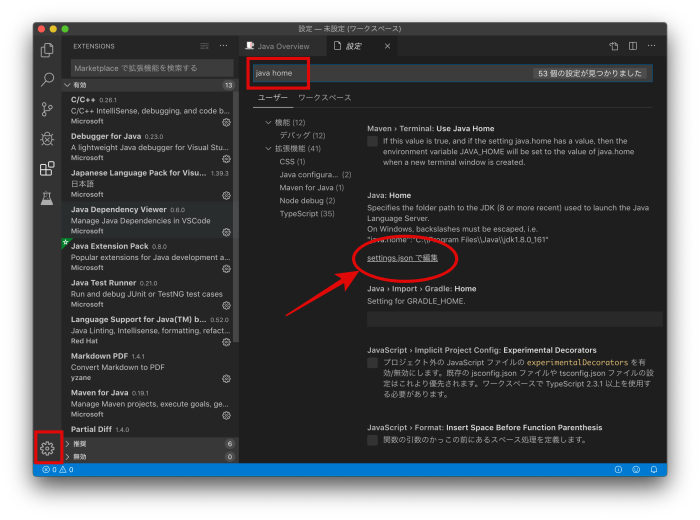The width and height of the screenshot is (700, 520).
Task: Open the Source Control view icon
Action: [47, 109]
